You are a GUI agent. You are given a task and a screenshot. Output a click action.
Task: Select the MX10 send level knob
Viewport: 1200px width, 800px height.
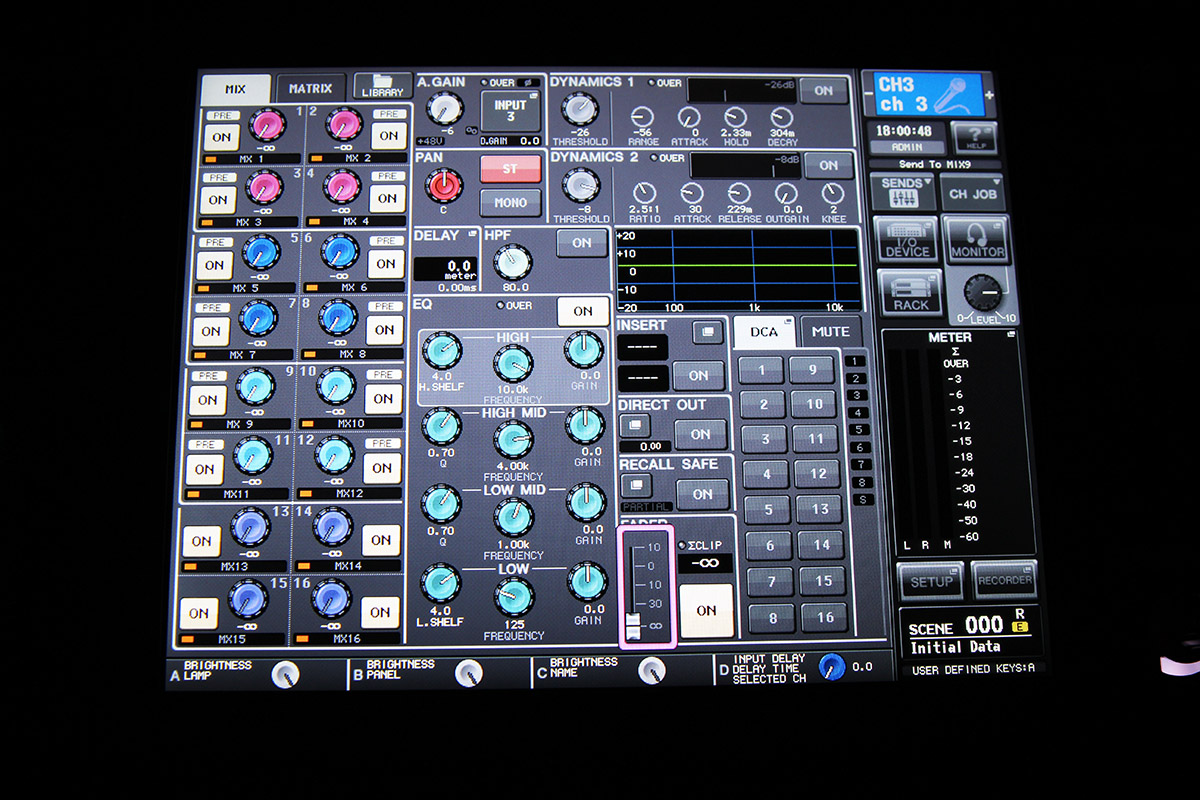(x=335, y=387)
